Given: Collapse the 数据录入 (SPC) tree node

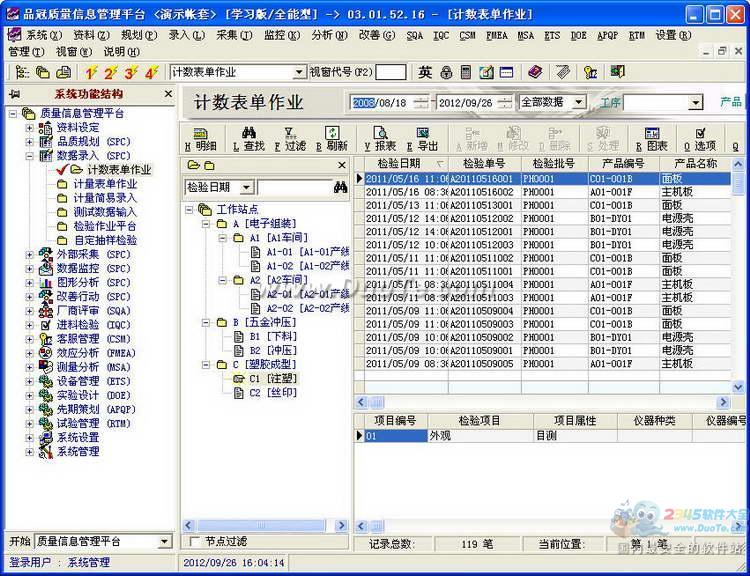Looking at the screenshot, I should 29,156.
